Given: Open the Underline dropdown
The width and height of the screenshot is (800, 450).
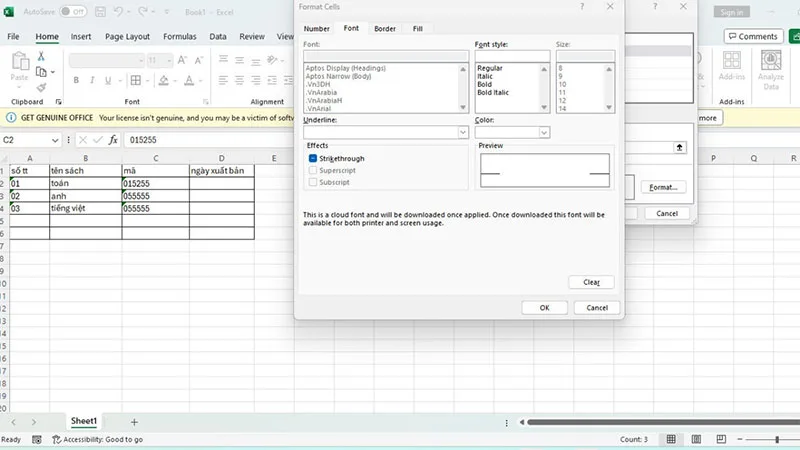Looking at the screenshot, I should (463, 133).
